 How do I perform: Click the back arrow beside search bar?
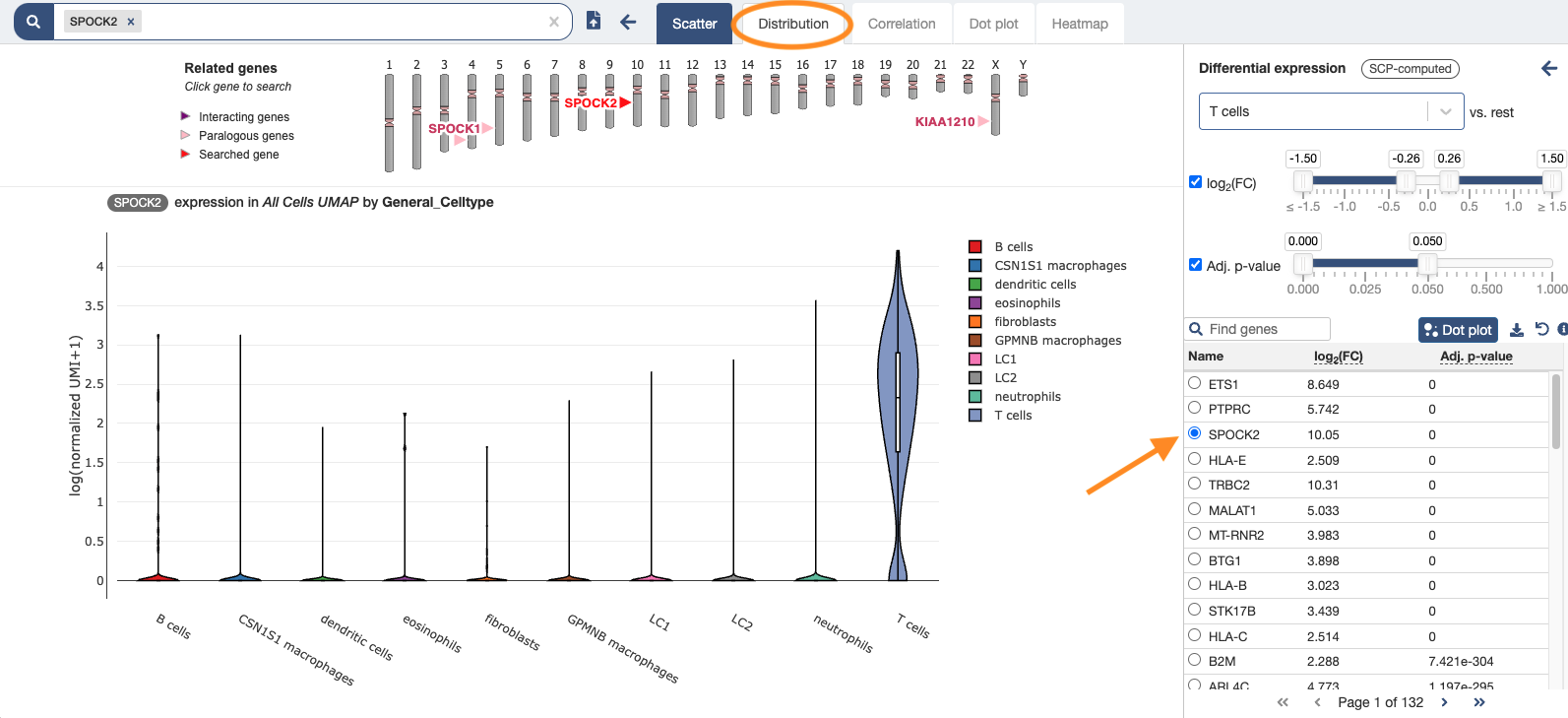(x=628, y=22)
